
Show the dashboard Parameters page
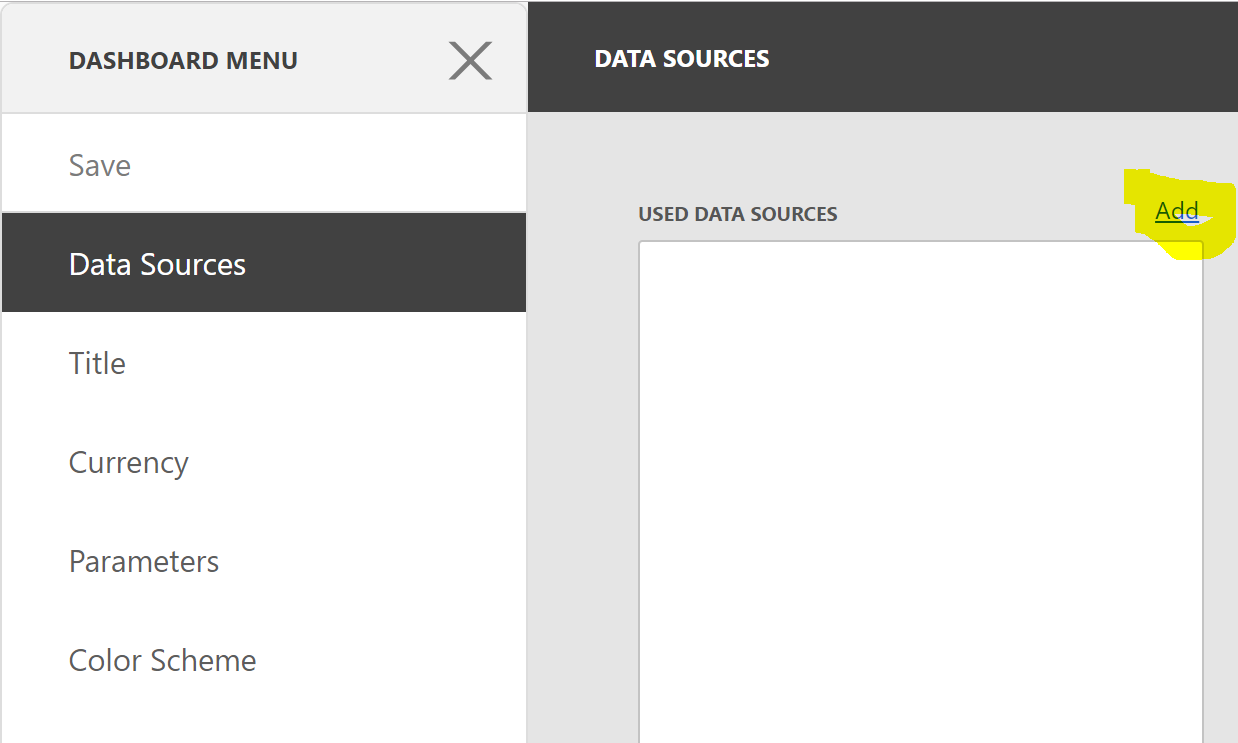pos(144,562)
